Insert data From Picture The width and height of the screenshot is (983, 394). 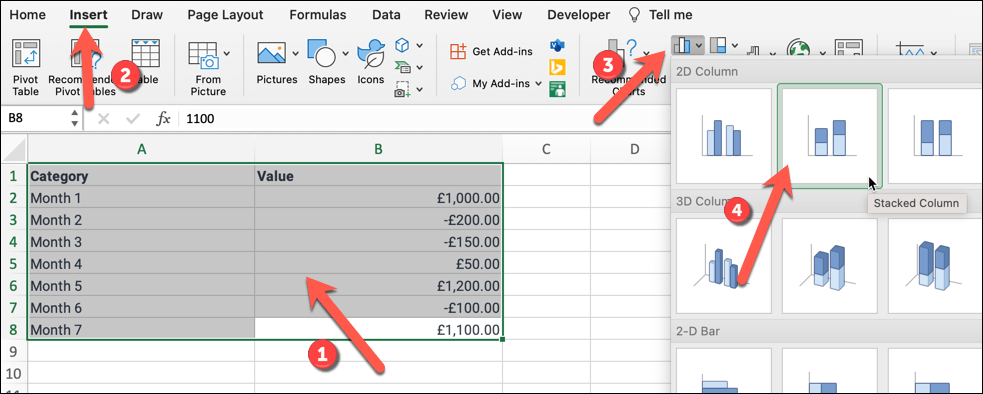point(208,68)
